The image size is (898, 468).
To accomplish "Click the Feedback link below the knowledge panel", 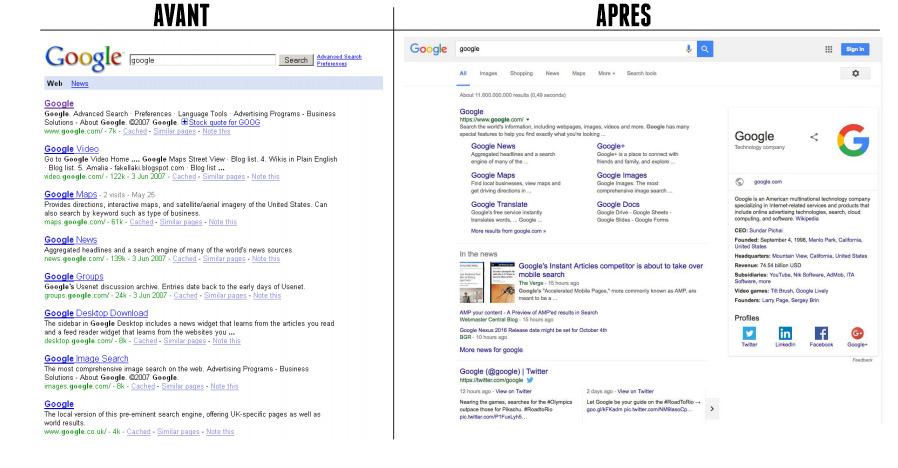I will pyautogui.click(x=862, y=360).
